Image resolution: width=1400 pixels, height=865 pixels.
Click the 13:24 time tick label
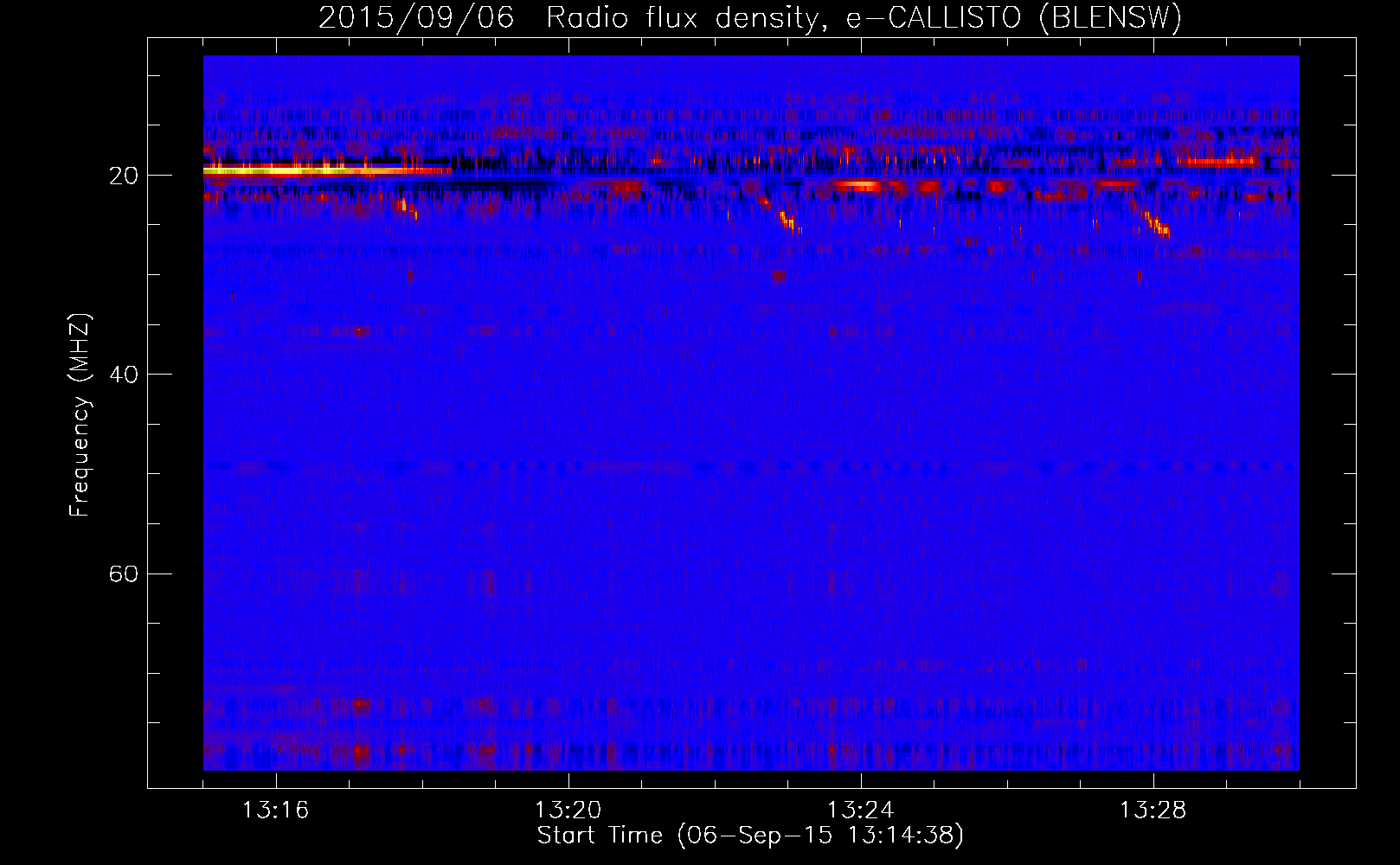[x=860, y=811]
